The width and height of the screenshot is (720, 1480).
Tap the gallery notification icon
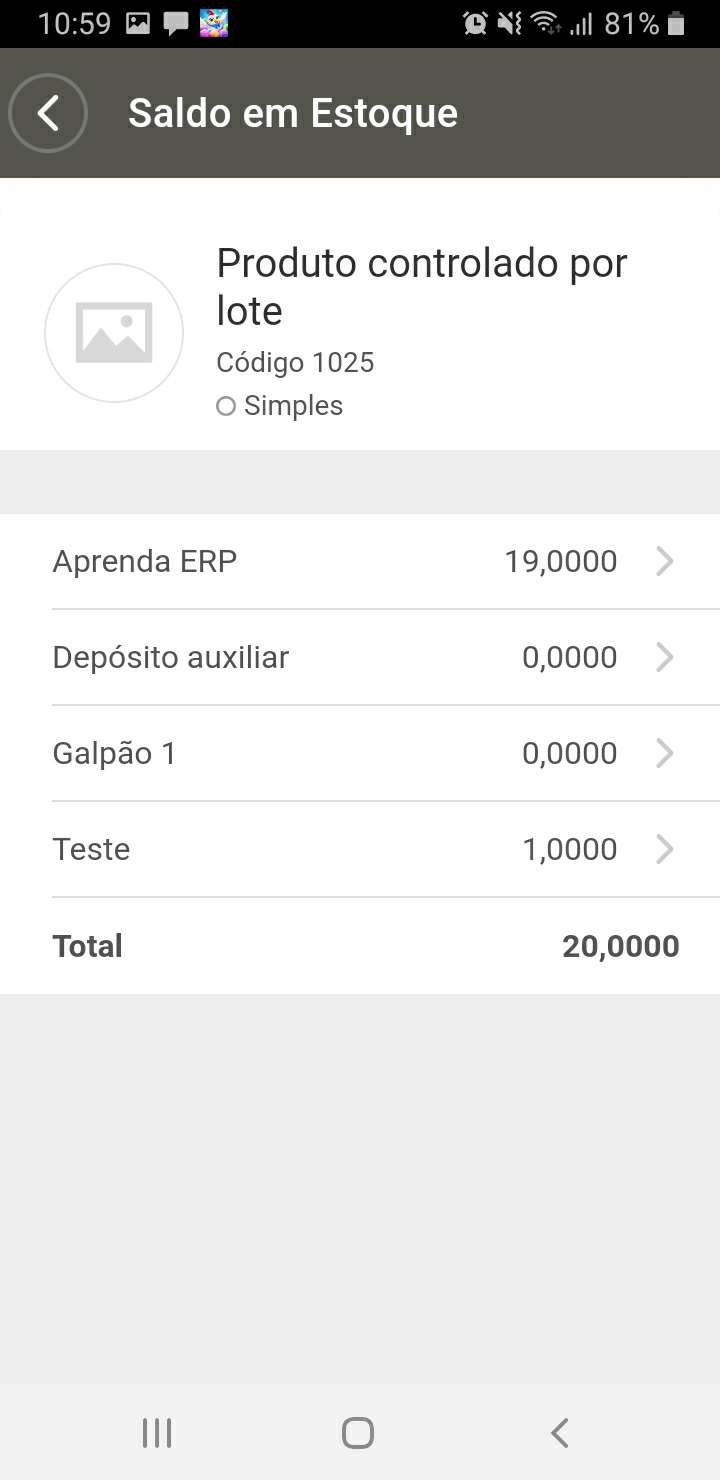[138, 23]
